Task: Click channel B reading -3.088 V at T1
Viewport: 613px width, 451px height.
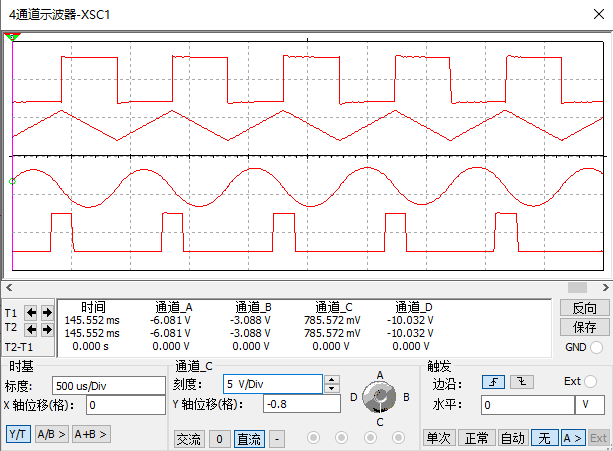Action: 250,320
